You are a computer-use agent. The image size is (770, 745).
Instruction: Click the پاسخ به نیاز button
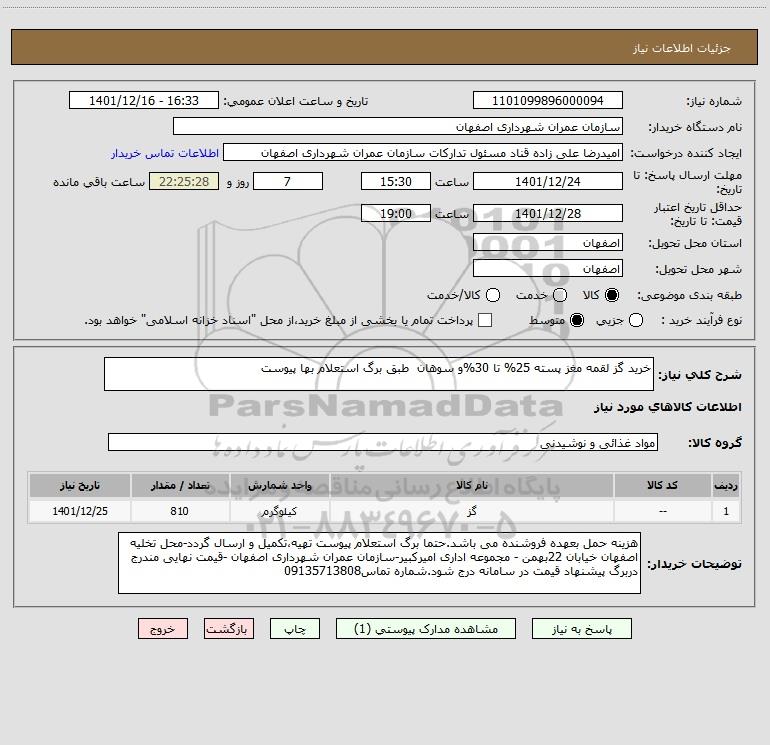point(581,629)
